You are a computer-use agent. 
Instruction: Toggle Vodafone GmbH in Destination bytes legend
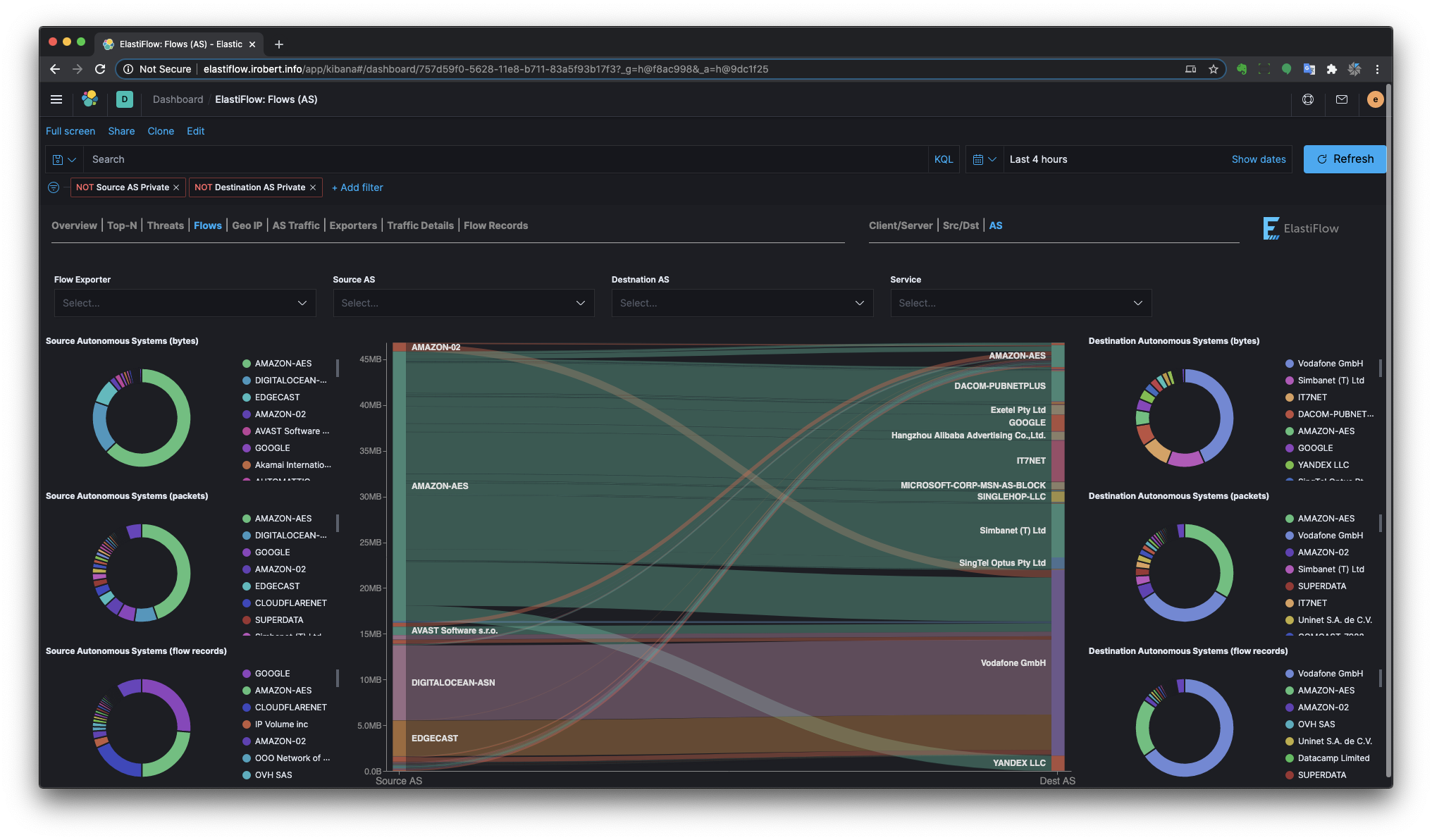click(x=1330, y=364)
